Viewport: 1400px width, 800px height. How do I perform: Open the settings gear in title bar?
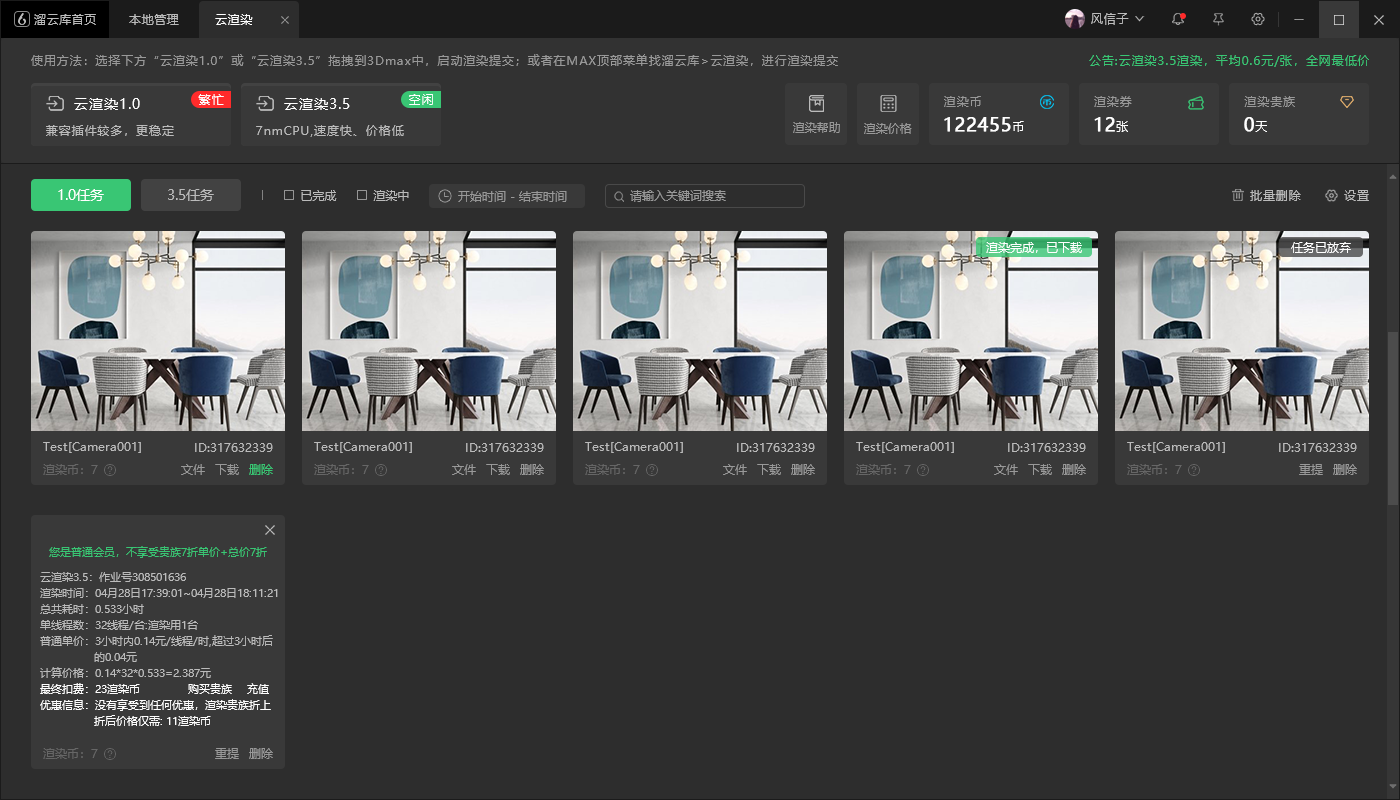1258,19
